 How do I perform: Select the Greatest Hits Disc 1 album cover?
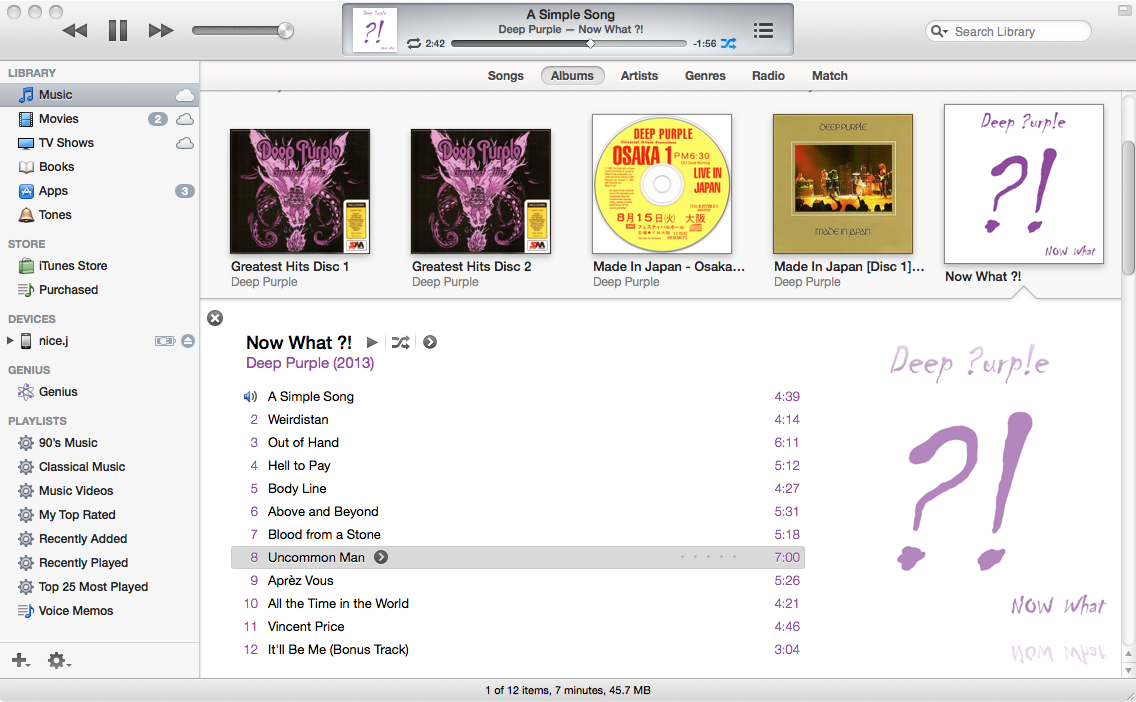(300, 191)
